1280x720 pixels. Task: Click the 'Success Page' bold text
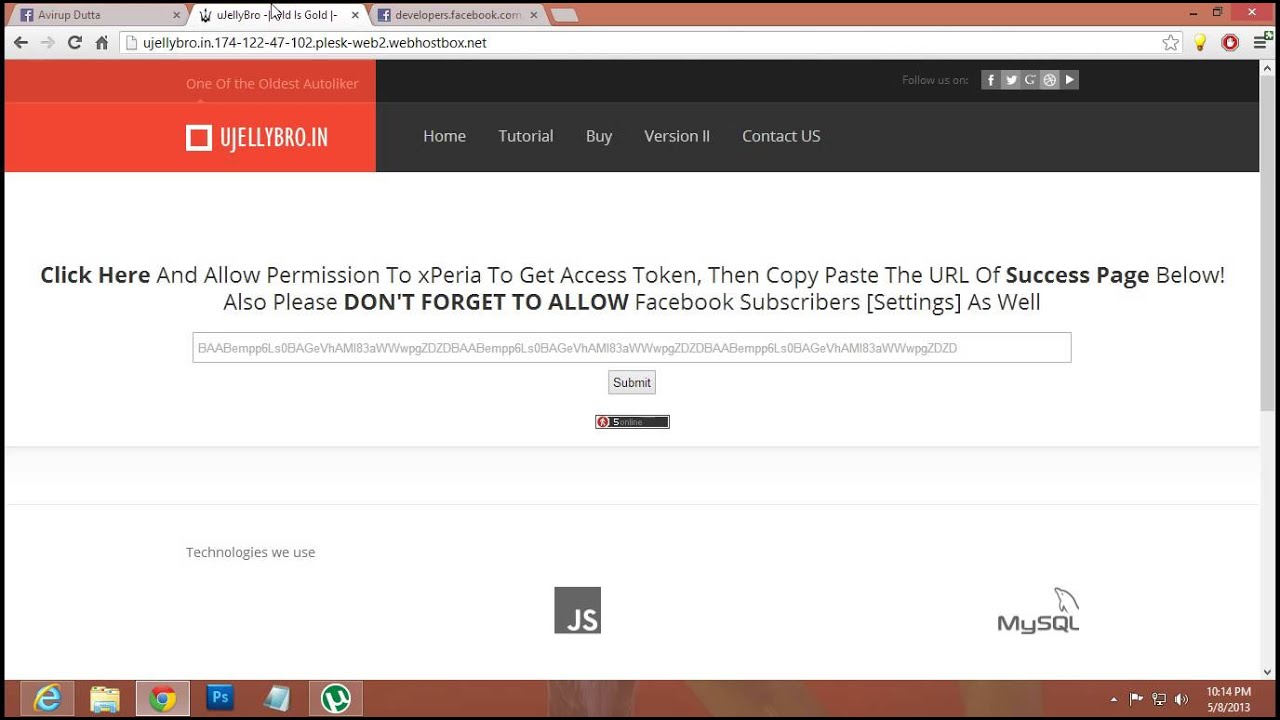(1077, 275)
